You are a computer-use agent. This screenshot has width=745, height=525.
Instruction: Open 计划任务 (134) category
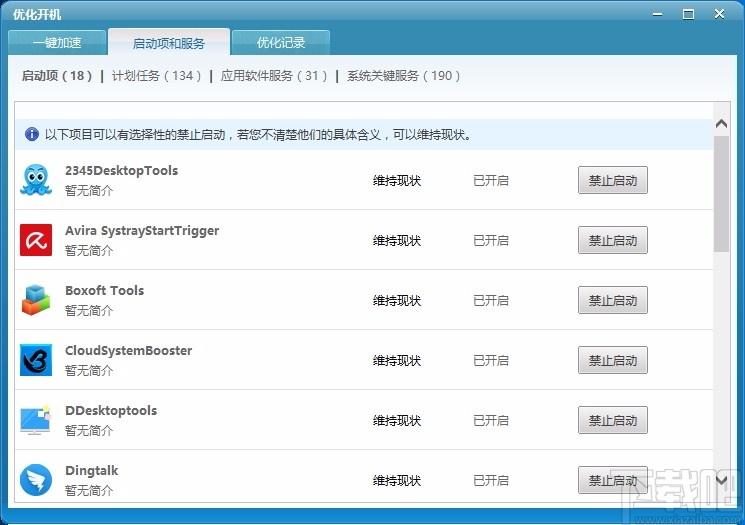pyautogui.click(x=156, y=76)
